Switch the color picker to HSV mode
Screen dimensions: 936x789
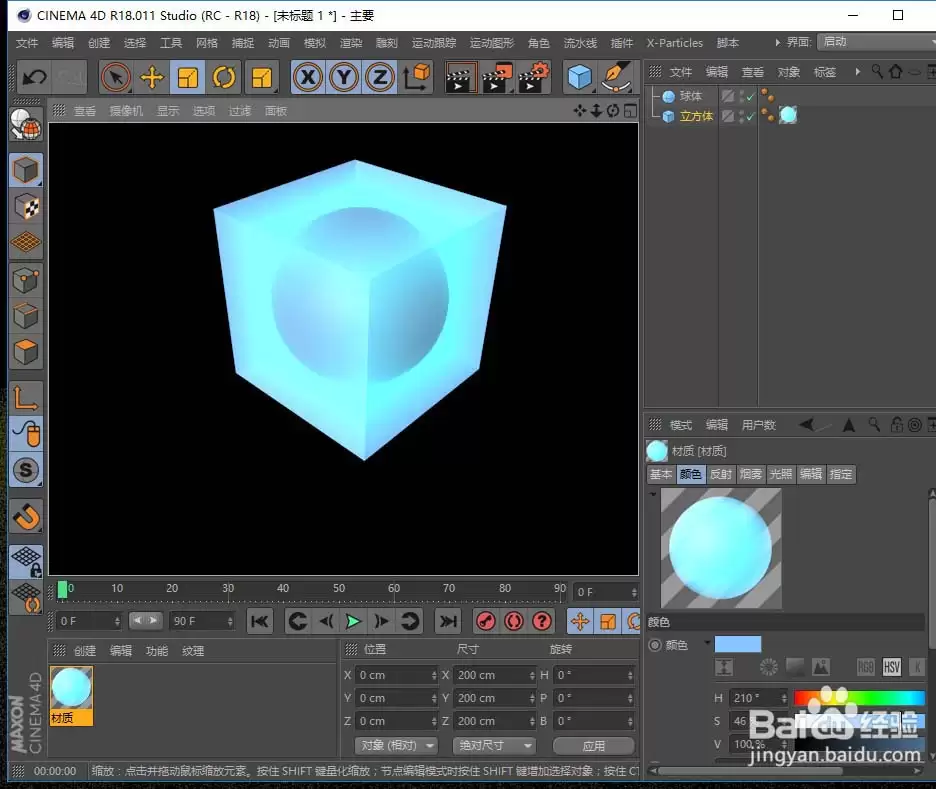click(x=894, y=665)
